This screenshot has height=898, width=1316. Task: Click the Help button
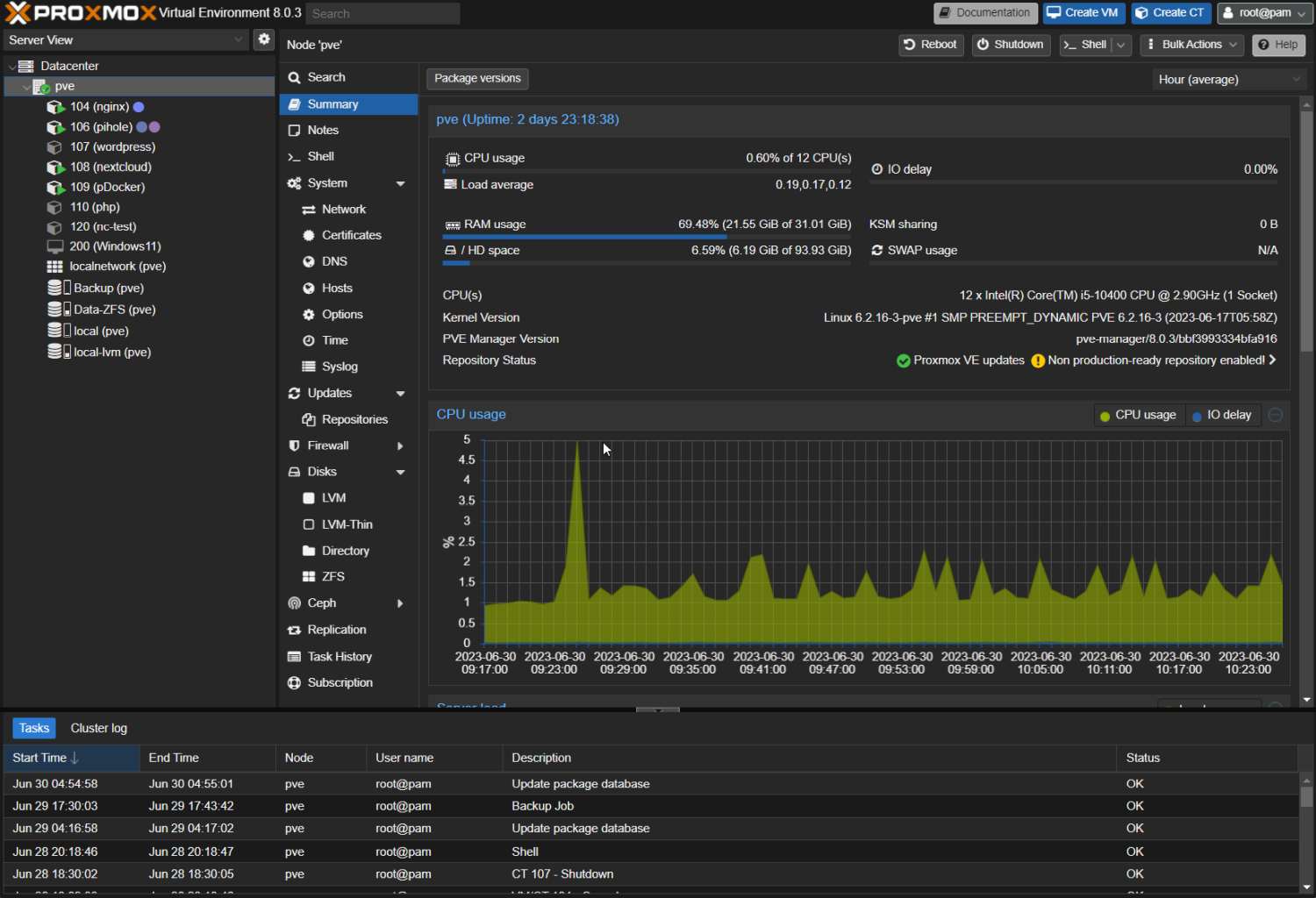point(1278,45)
